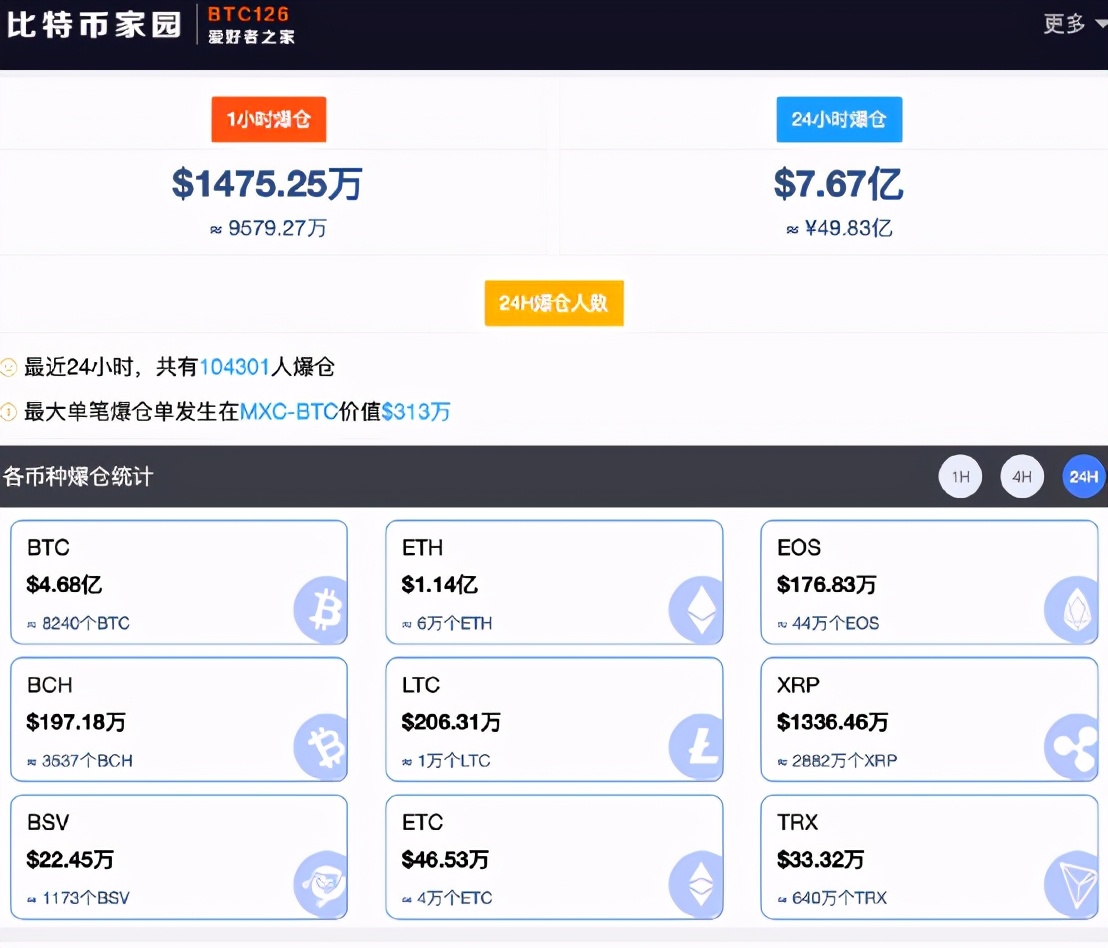Viewport: 1108px width, 948px height.
Task: Switch coin statistics to 1H
Action: 960,477
